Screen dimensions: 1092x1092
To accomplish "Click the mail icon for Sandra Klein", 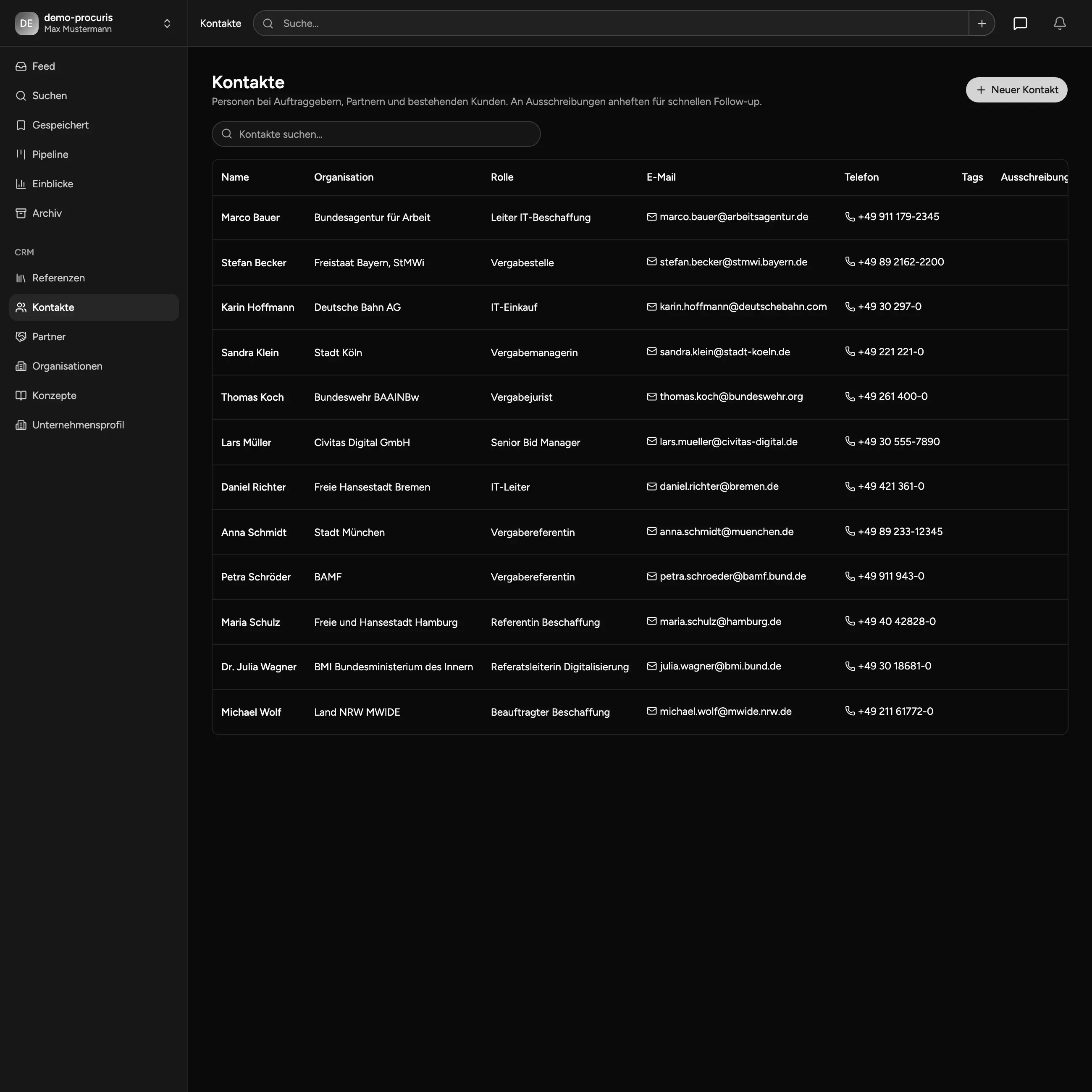I will [x=652, y=352].
